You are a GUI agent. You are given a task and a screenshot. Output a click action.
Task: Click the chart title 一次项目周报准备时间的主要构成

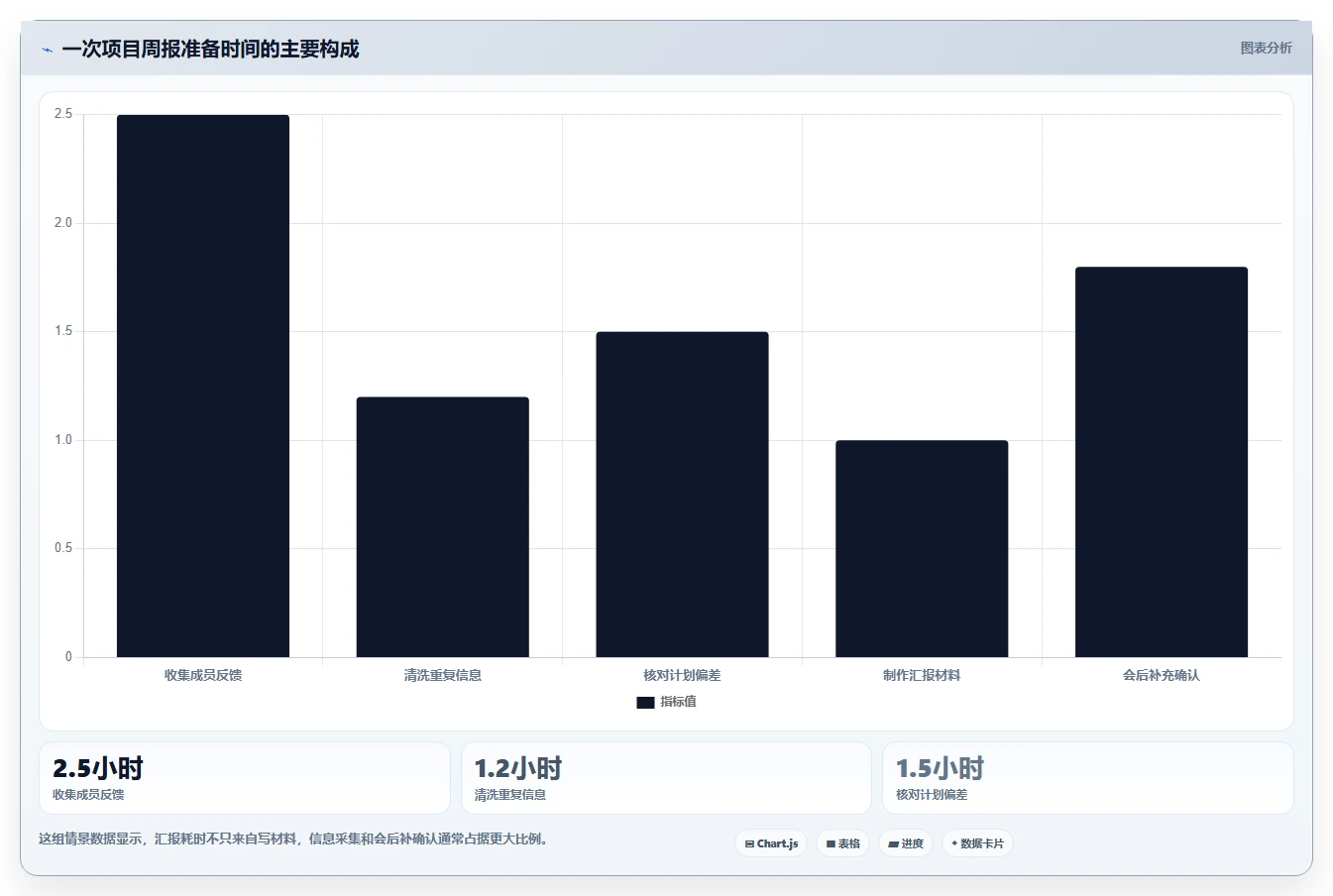210,49
